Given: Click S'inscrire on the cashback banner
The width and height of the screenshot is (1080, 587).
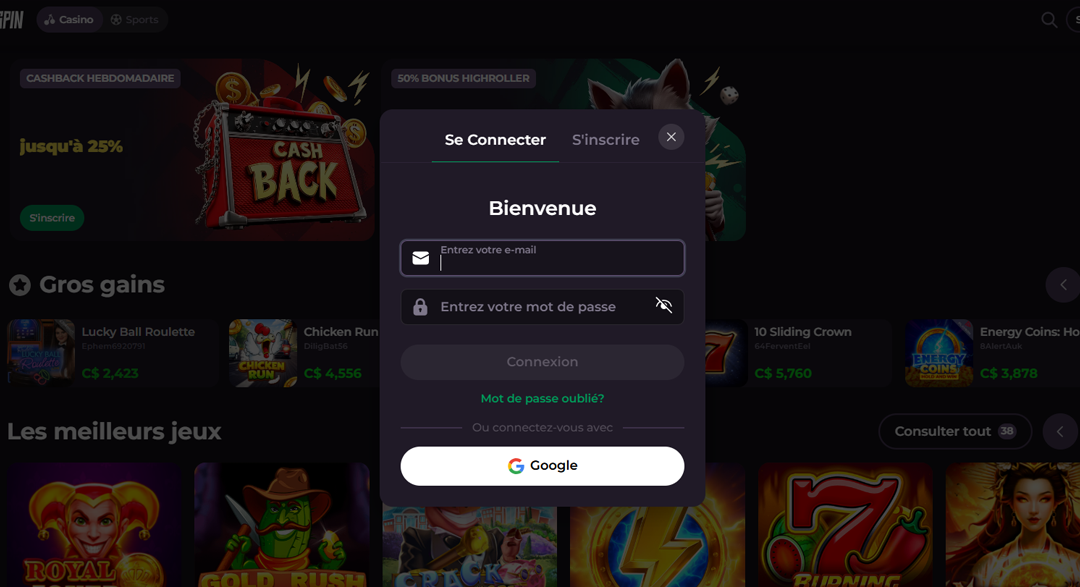Looking at the screenshot, I should [x=52, y=218].
